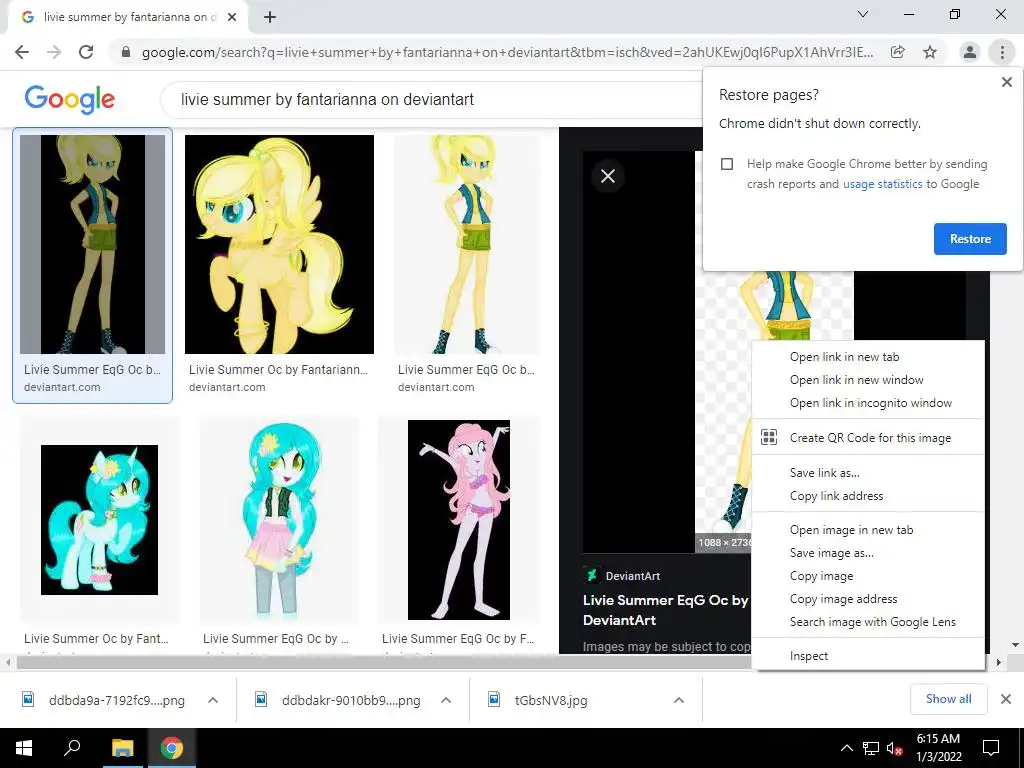This screenshot has width=1024, height=768.
Task: Close the Restore pages popup
Action: click(1007, 82)
